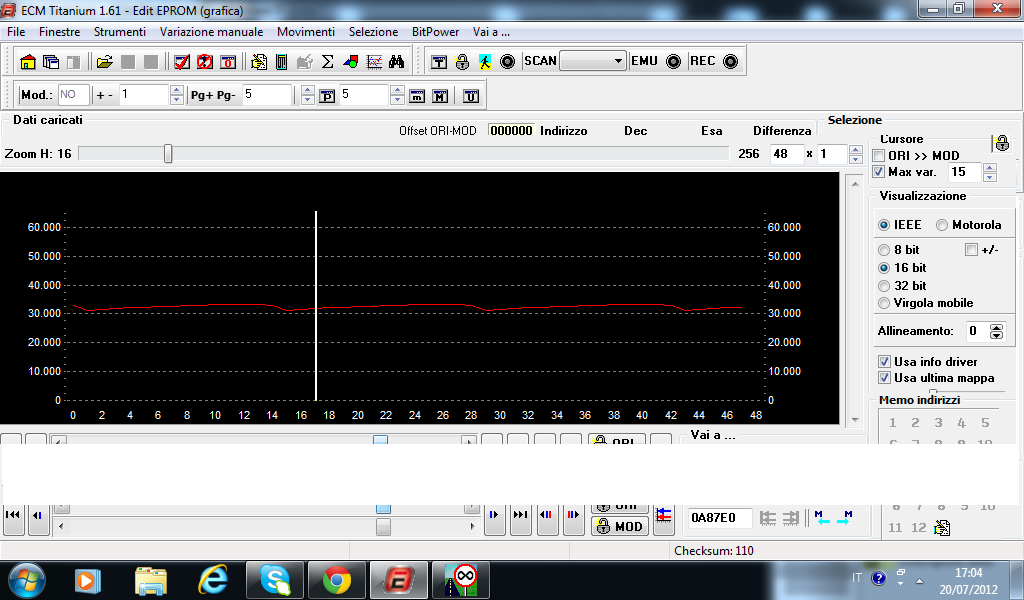Open the Variazione manuale menu

212,32
